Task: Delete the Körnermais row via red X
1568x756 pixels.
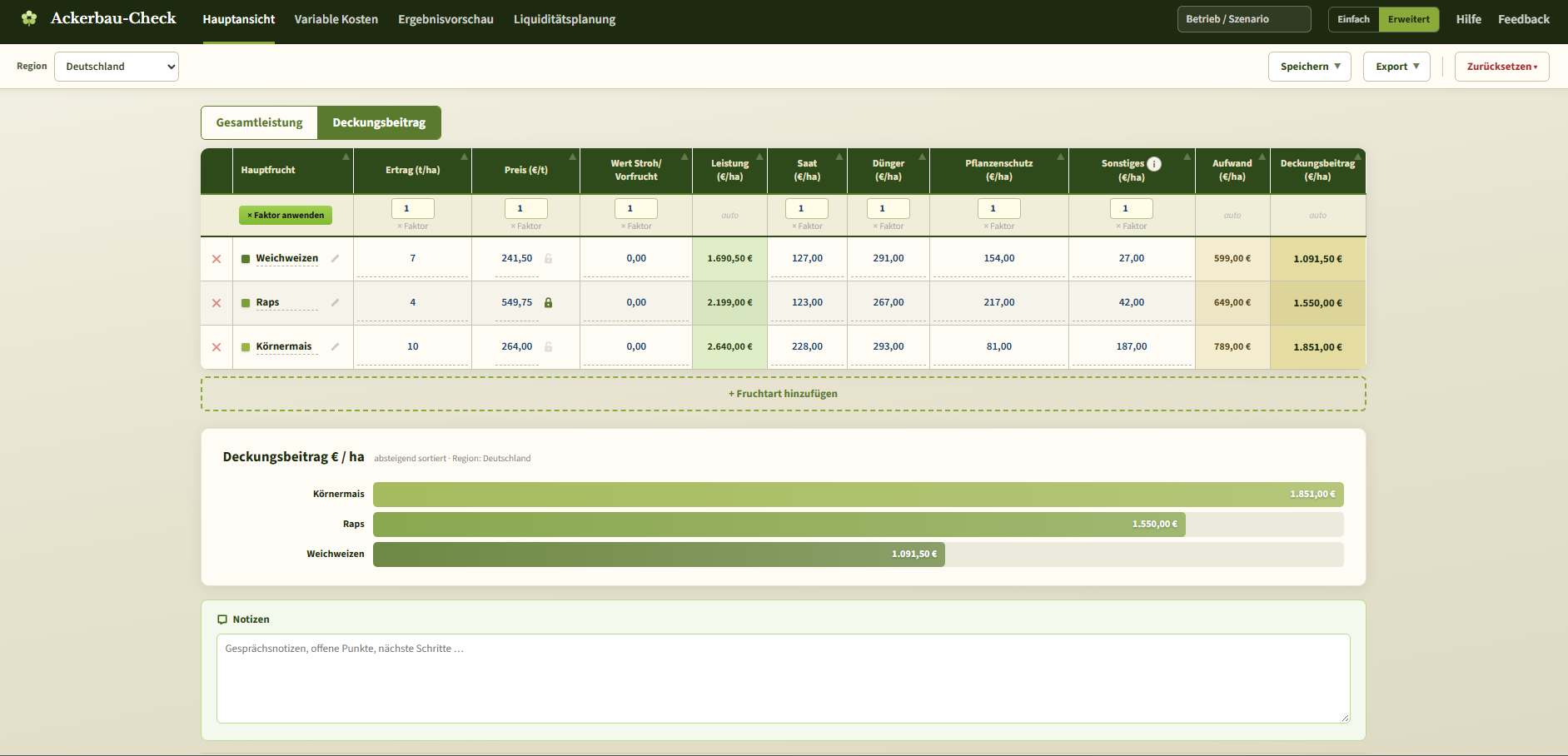Action: click(217, 347)
